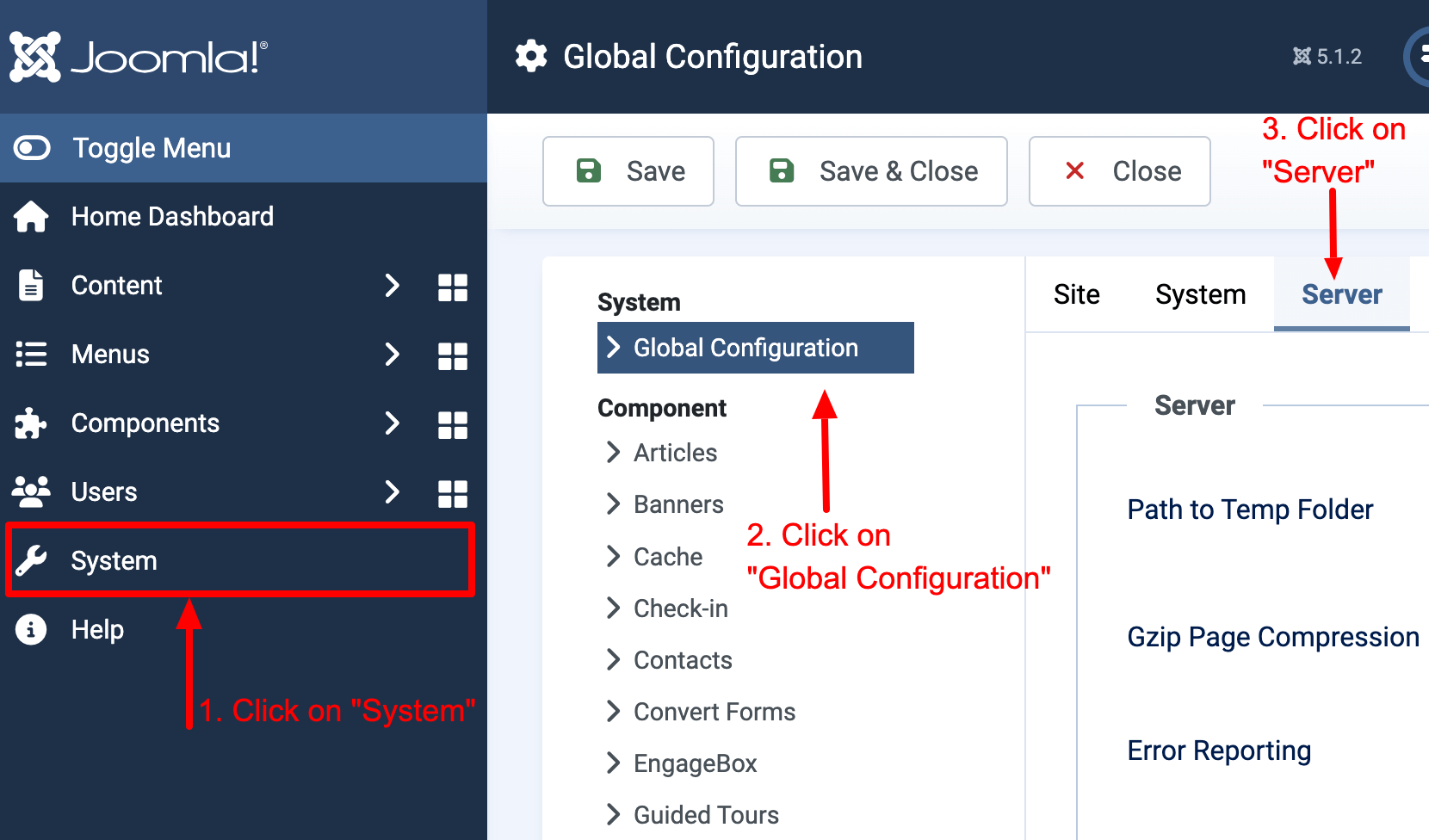This screenshot has width=1429, height=840.
Task: Click the Components sidebar menu label
Action: (145, 423)
